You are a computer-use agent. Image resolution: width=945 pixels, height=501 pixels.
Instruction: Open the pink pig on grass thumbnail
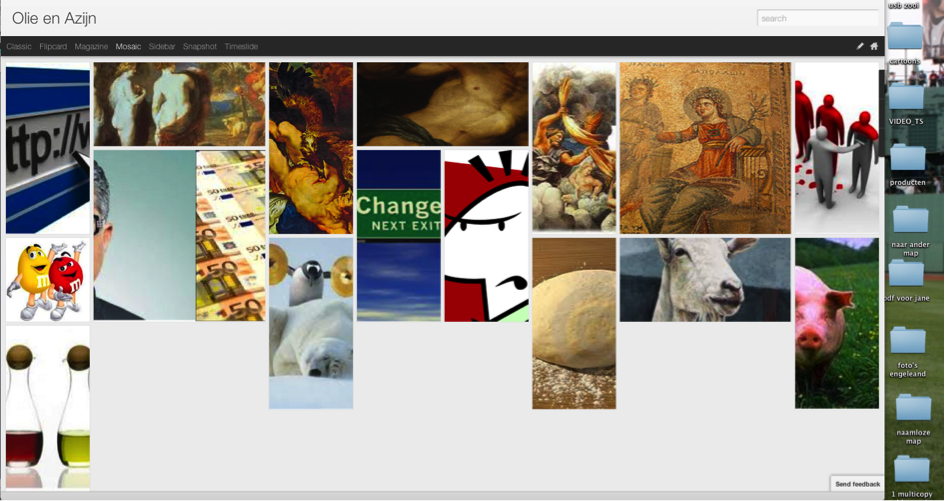837,323
